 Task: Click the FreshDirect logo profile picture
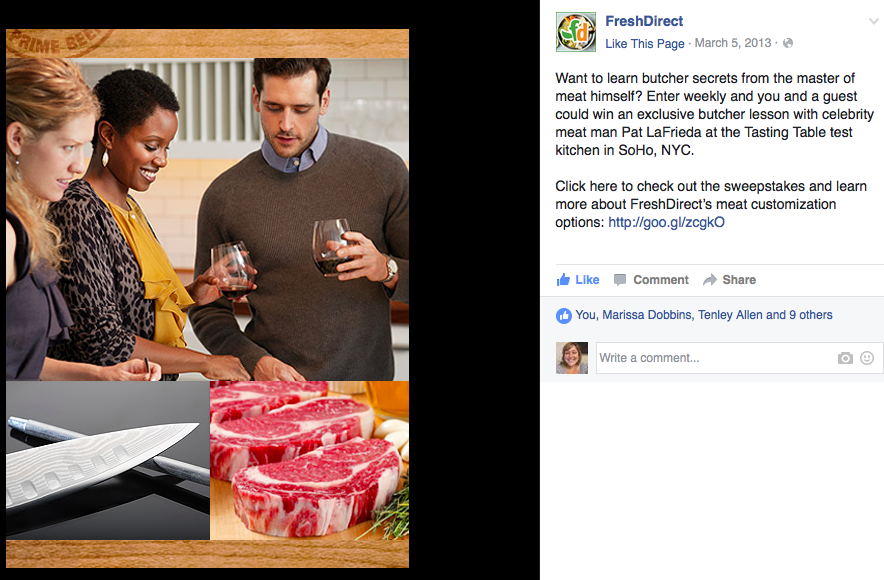pyautogui.click(x=576, y=32)
